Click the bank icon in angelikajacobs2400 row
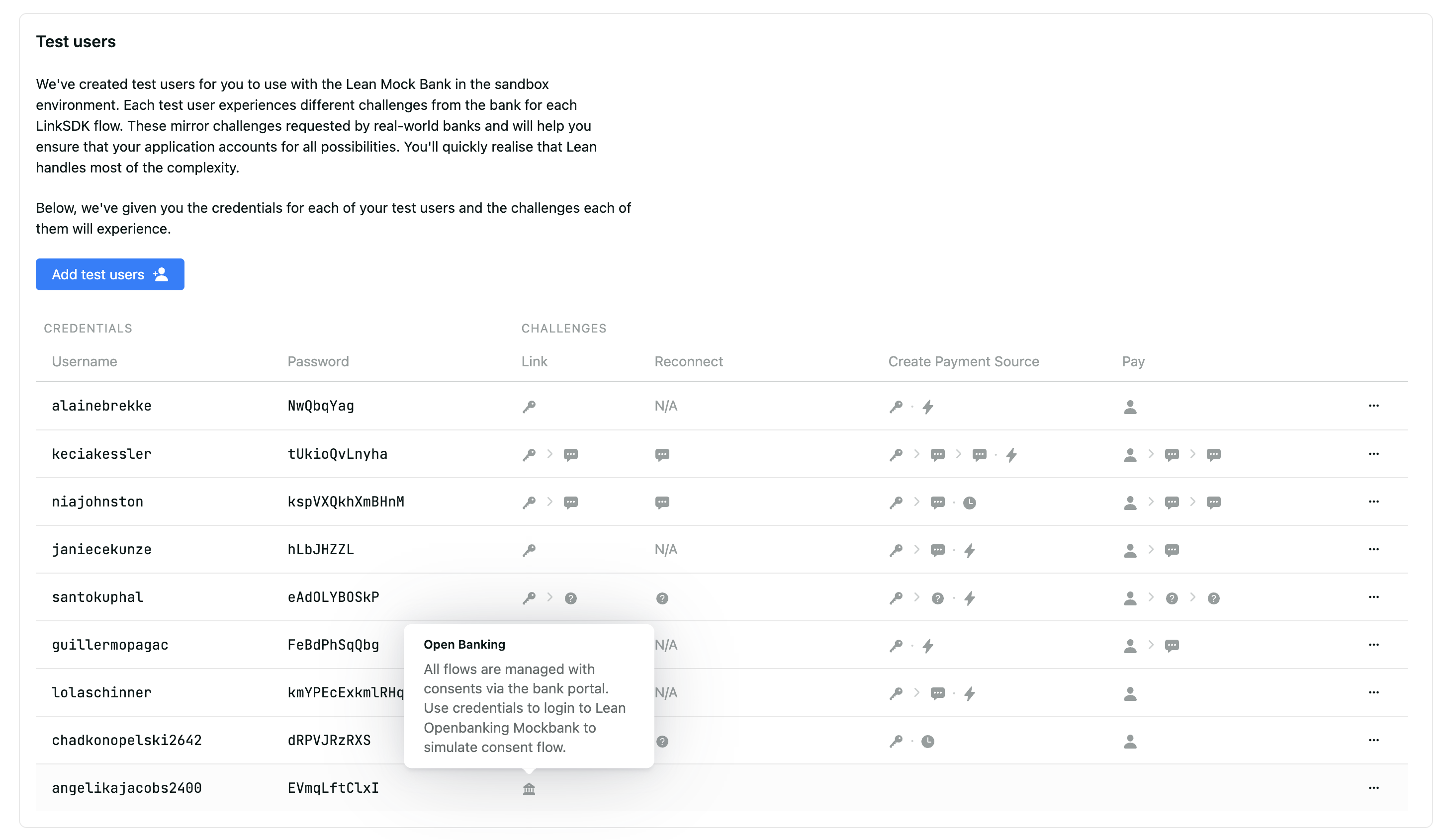The width and height of the screenshot is (1451, 840). point(529,788)
